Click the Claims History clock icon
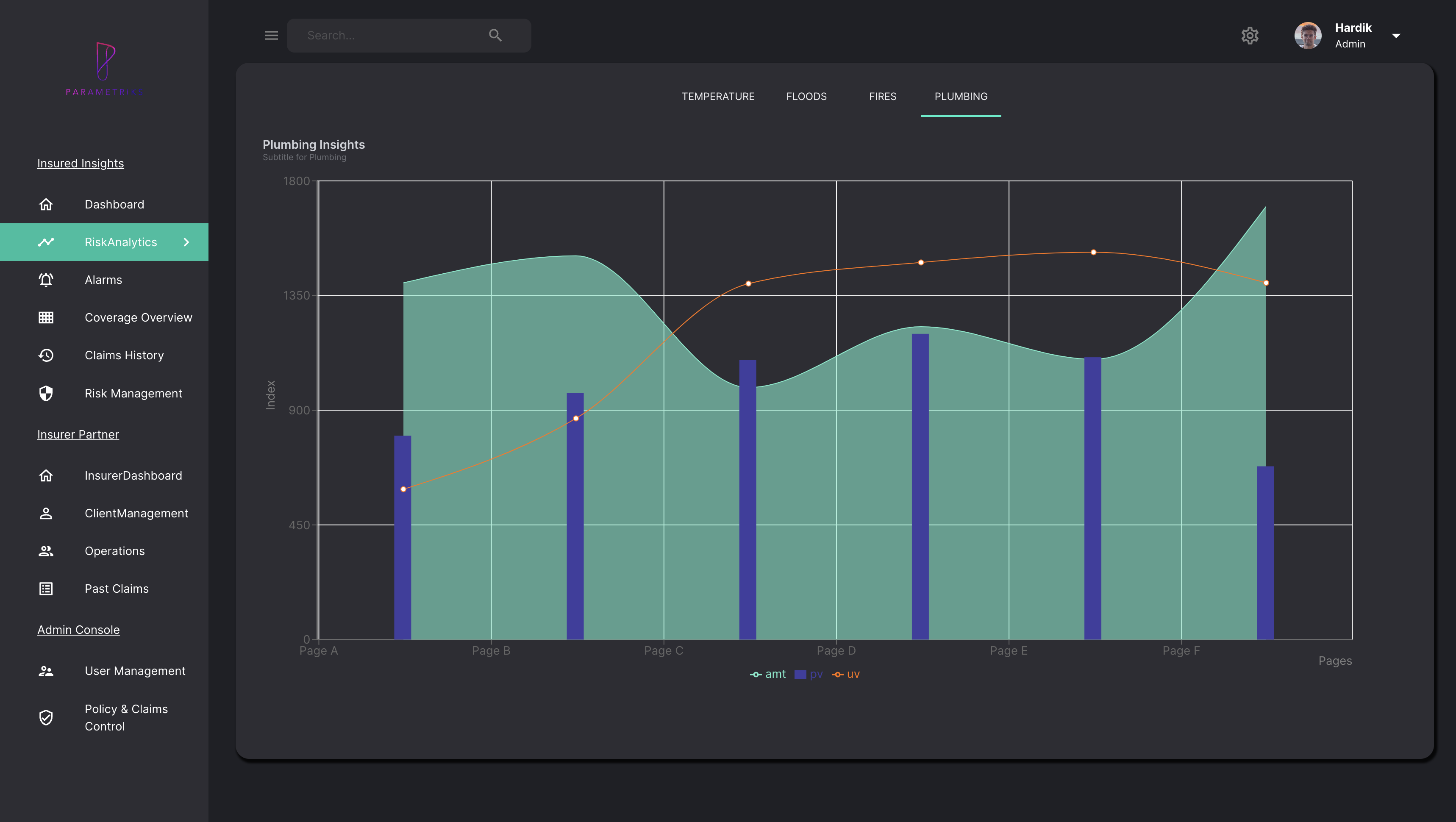The width and height of the screenshot is (1456, 822). pos(46,355)
